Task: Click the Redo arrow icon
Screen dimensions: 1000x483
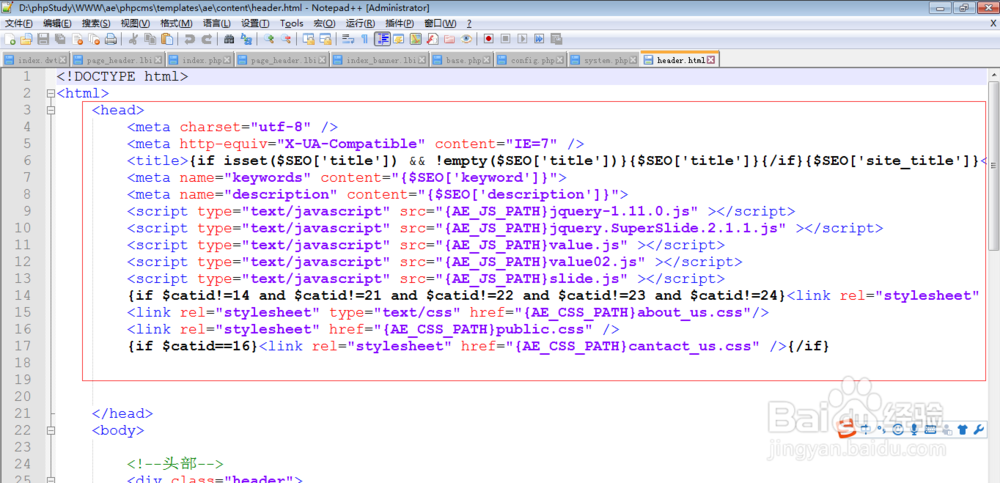Action: click(207, 39)
